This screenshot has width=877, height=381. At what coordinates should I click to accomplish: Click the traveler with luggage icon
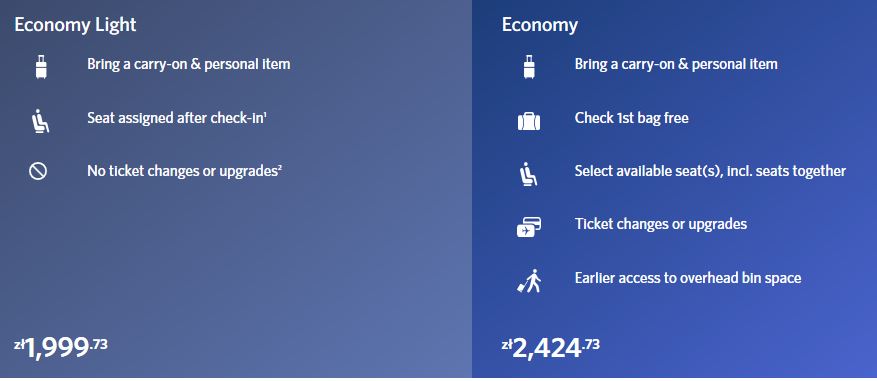[529, 281]
